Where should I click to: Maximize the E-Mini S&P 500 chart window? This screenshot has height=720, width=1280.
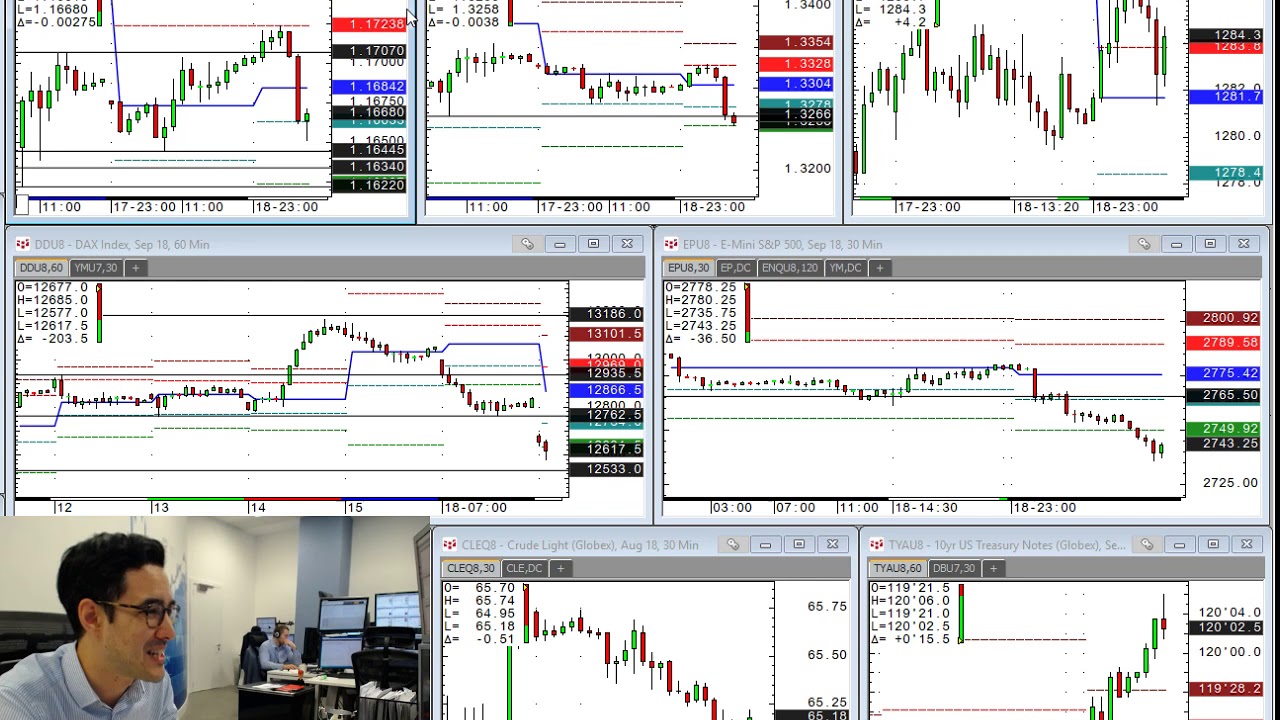1210,244
